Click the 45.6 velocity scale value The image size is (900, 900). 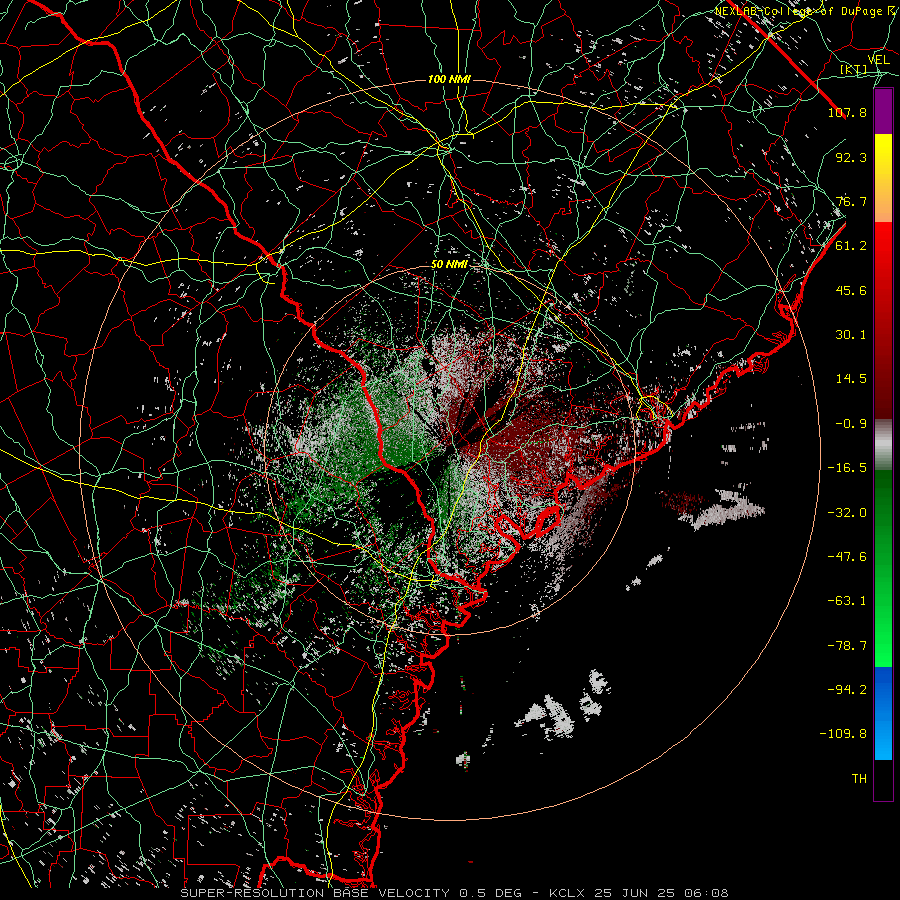[x=851, y=290]
